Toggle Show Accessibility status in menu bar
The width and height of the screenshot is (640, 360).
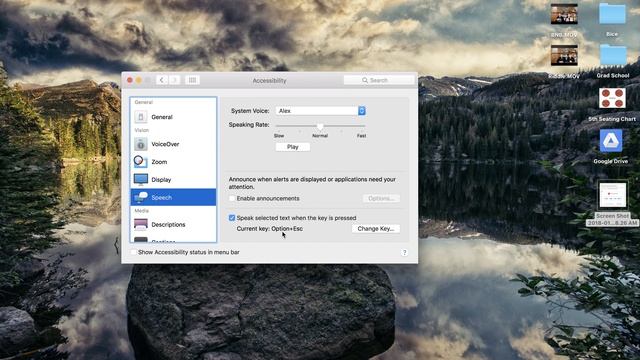click(x=133, y=252)
